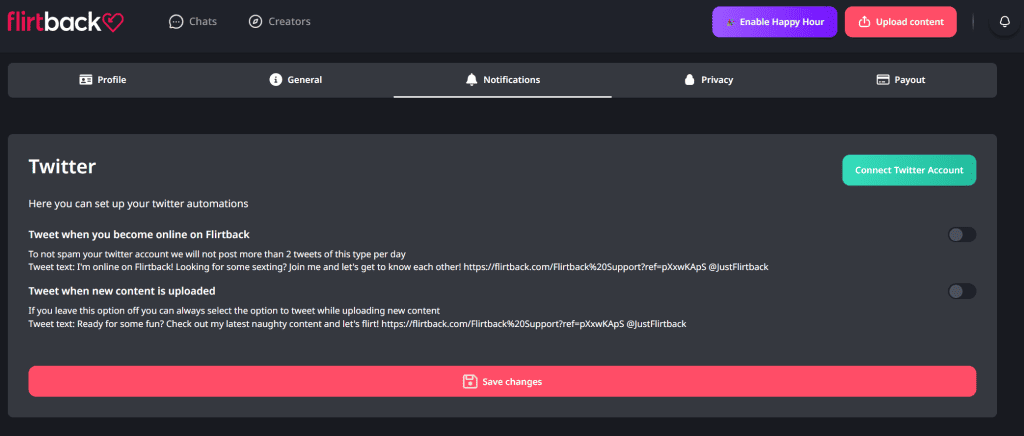Click the "Tweet when new content is uploaded" label
The height and width of the screenshot is (436, 1024).
122,290
